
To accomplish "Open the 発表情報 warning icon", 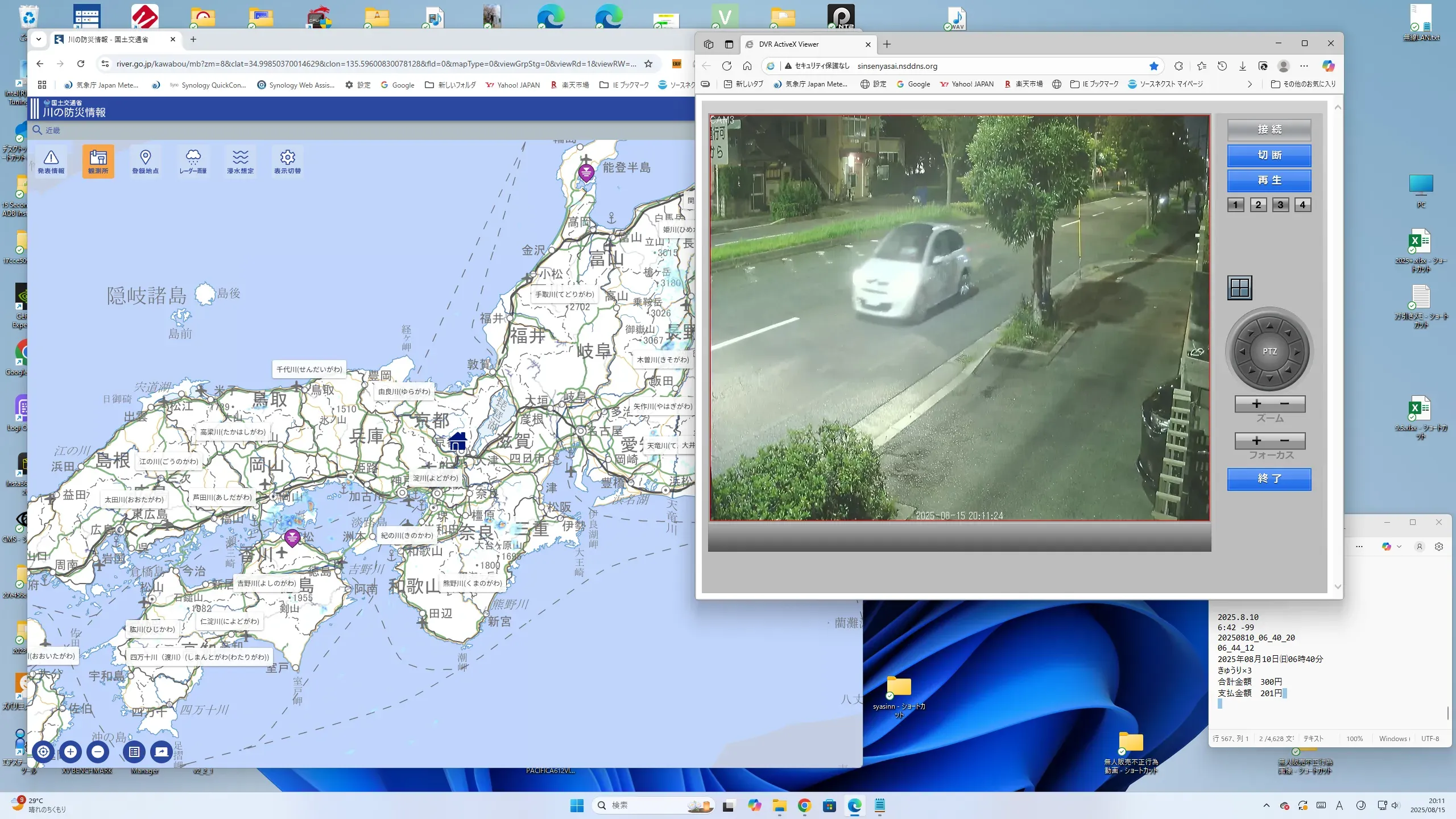I will click(x=51, y=161).
